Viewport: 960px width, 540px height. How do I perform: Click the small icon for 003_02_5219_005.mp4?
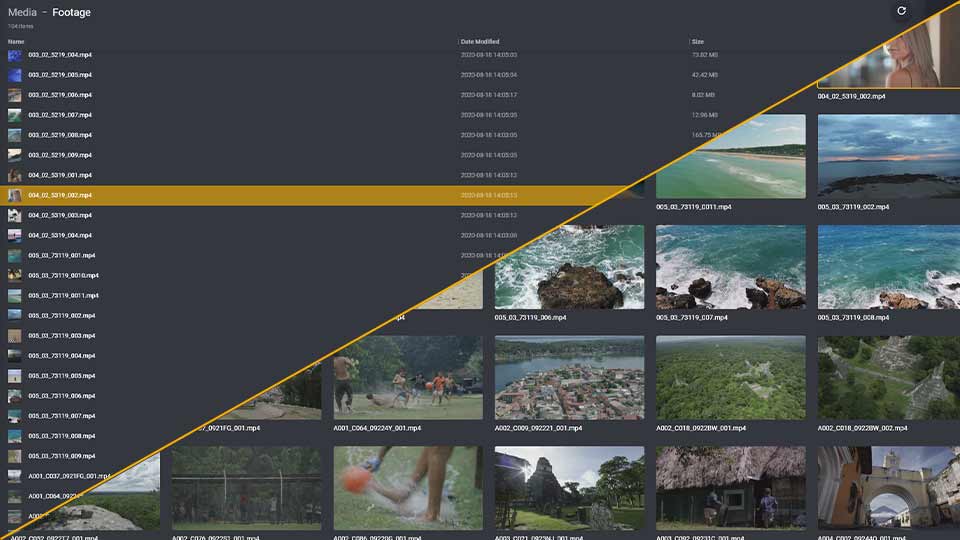(15, 75)
